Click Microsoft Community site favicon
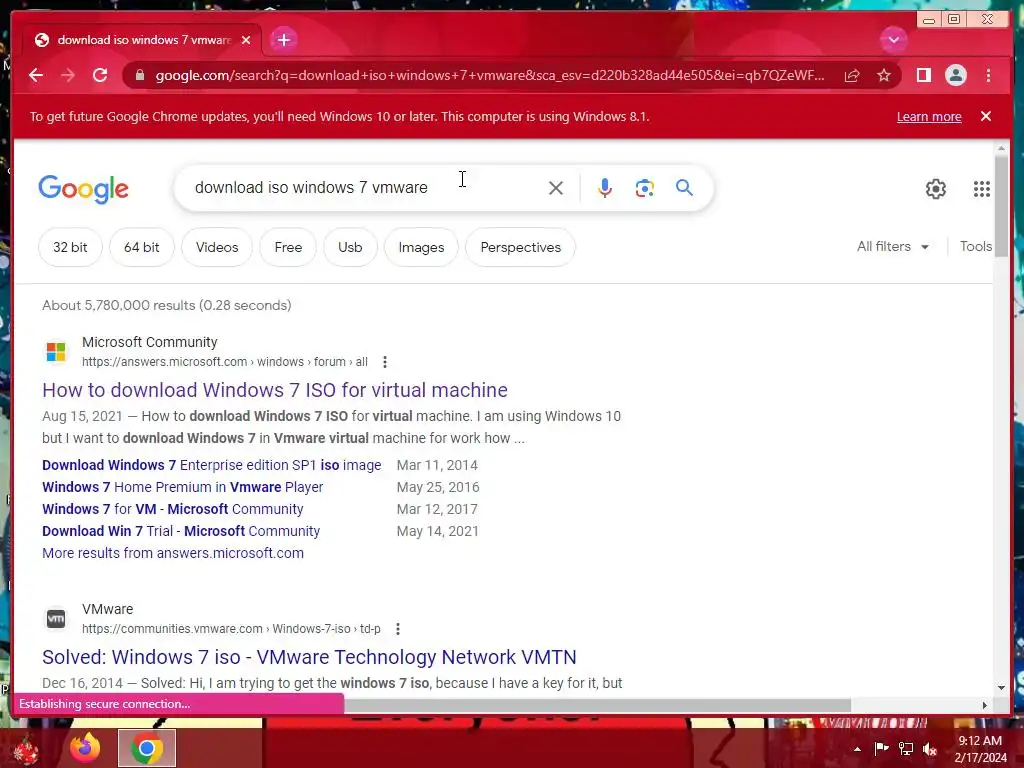1024x768 pixels. [x=56, y=351]
